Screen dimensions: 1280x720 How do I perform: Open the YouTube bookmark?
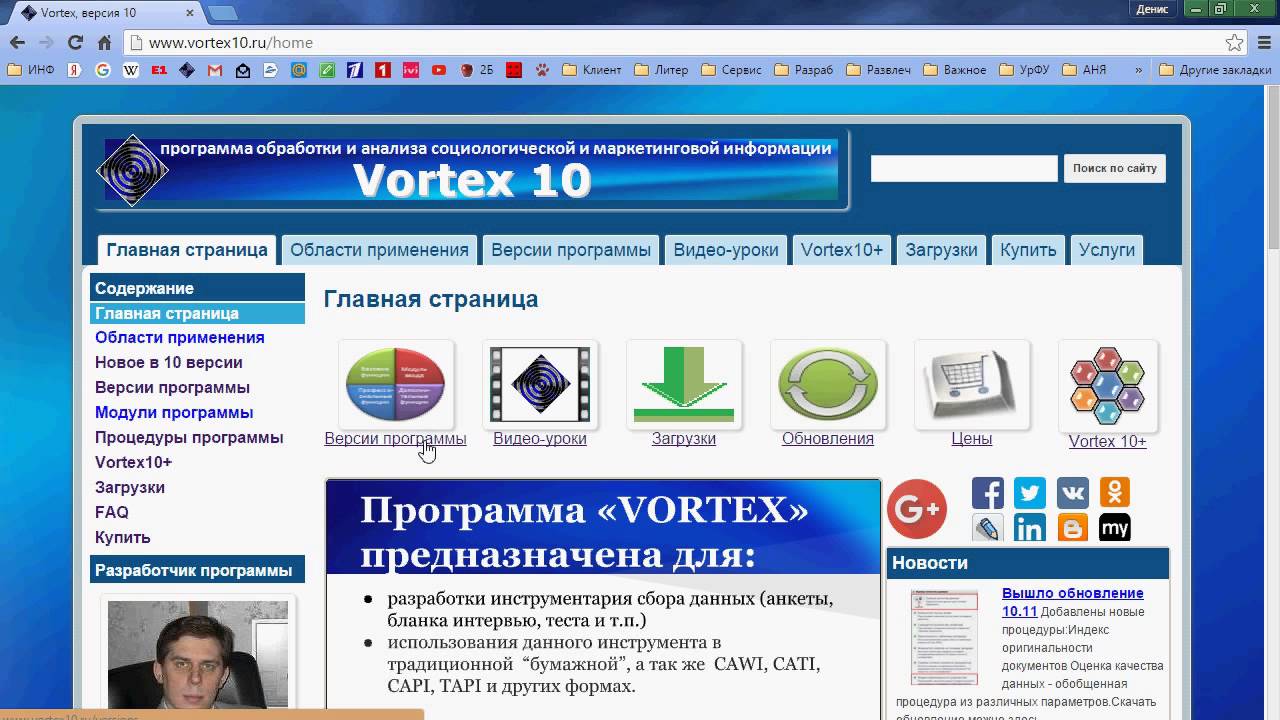coord(439,70)
